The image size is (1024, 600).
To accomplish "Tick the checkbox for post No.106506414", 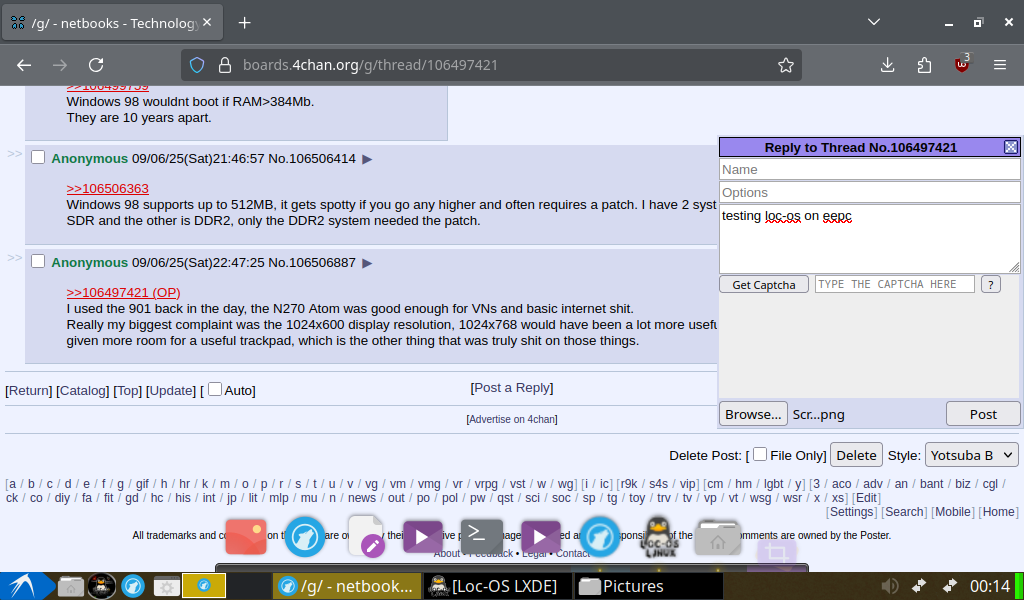I will click(x=38, y=157).
